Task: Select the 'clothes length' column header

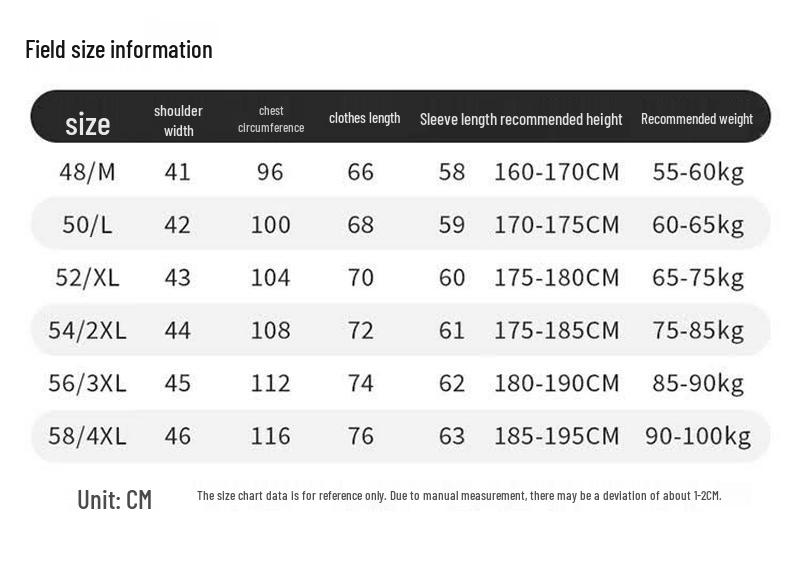Action: (365, 118)
